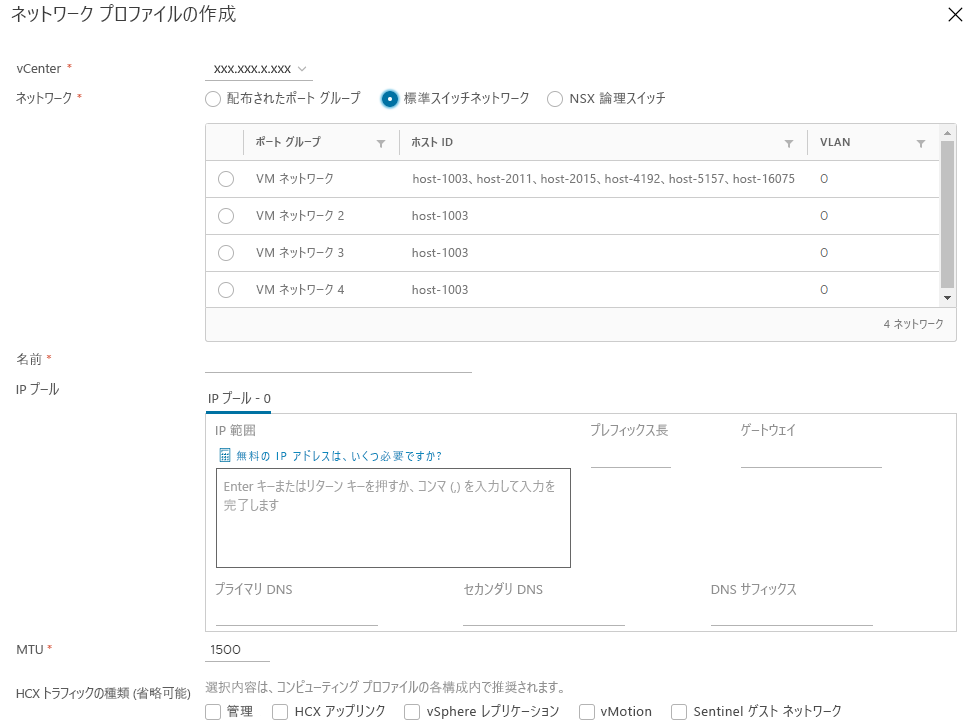Click the VM ネットワーク 4 port group name

click(300, 290)
